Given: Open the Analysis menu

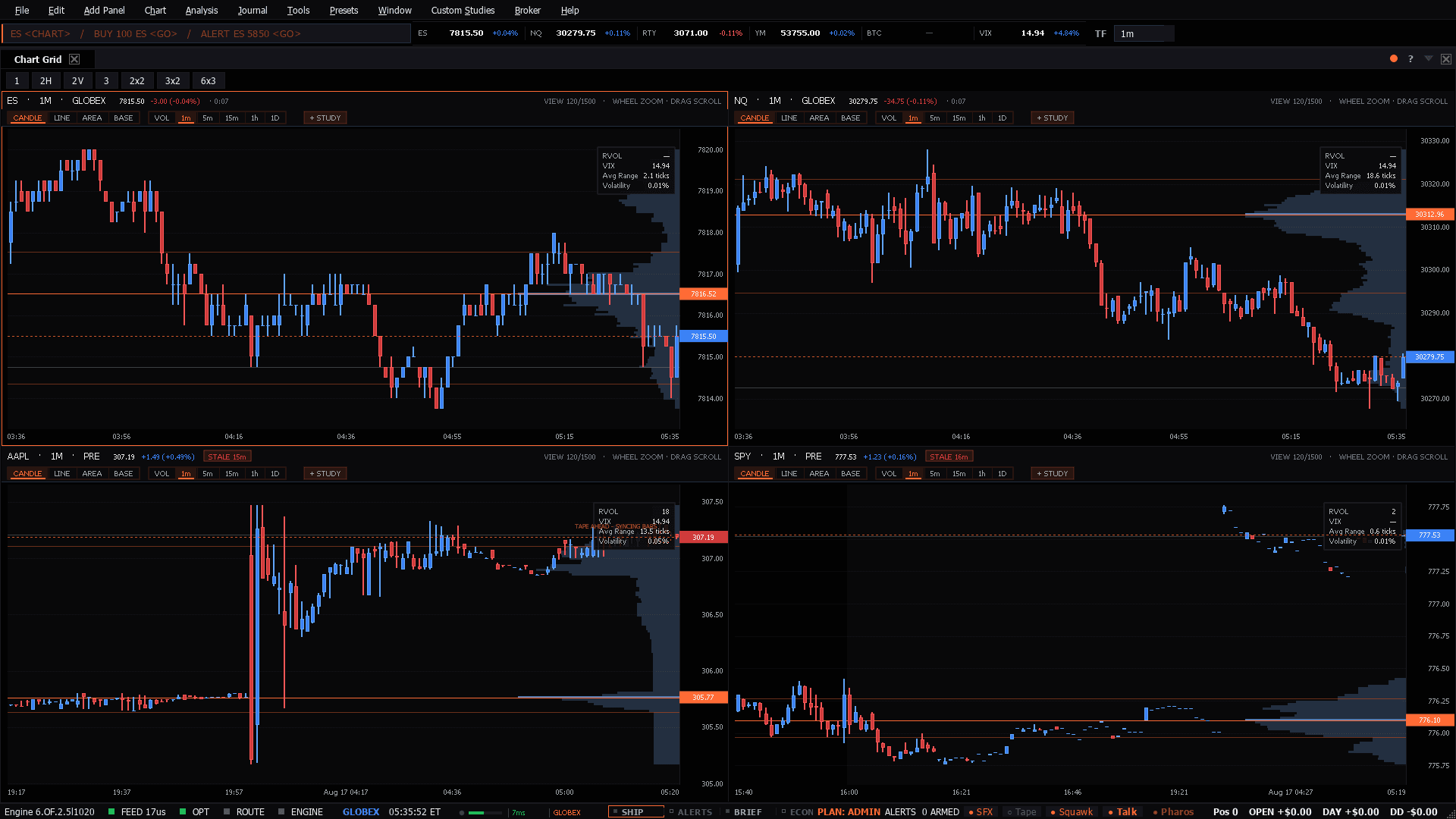Looking at the screenshot, I should [202, 10].
